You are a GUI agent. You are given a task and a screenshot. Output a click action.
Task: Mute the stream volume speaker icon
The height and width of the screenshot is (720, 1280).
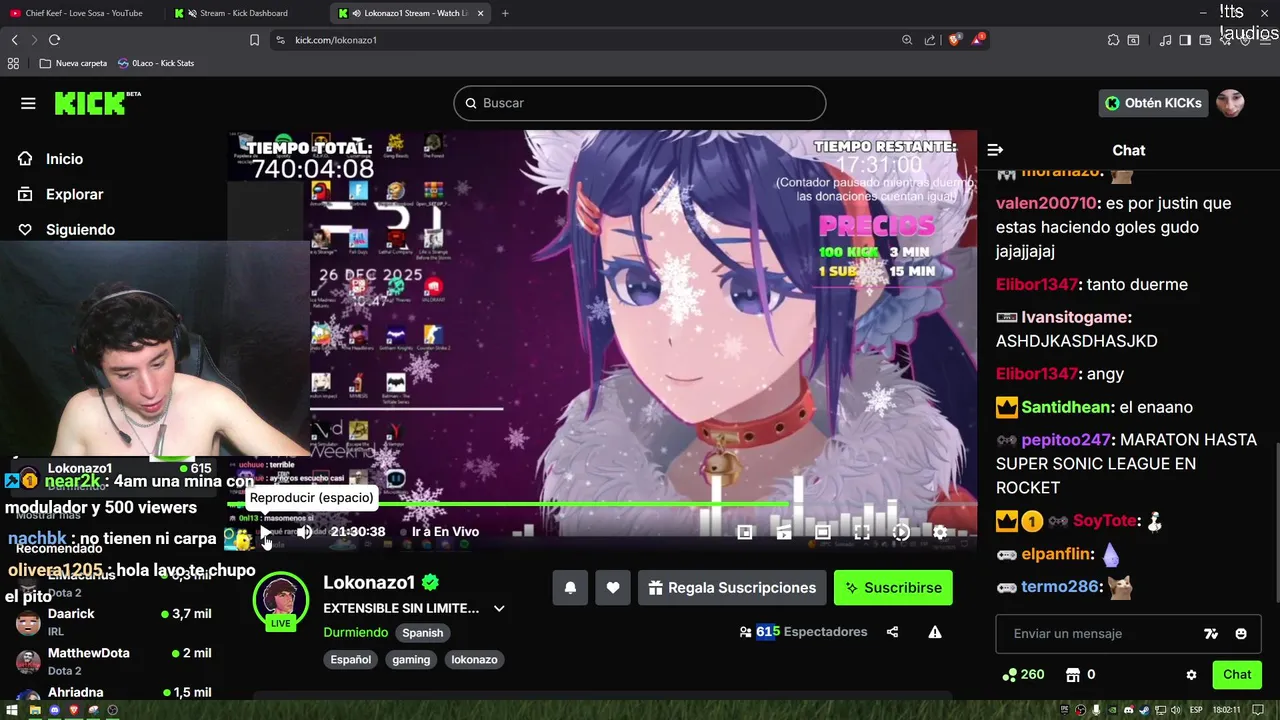coord(304,532)
